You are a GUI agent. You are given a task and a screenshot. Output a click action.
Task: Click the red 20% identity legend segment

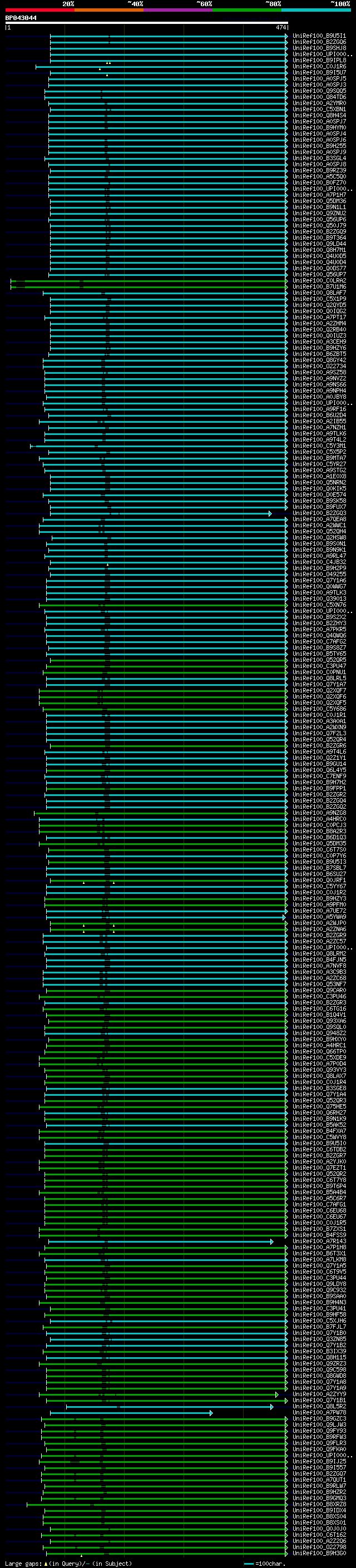[39, 10]
